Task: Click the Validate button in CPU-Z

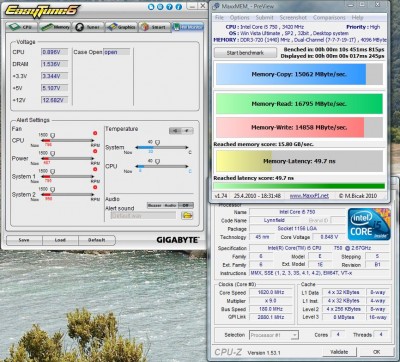Action: tap(339, 352)
